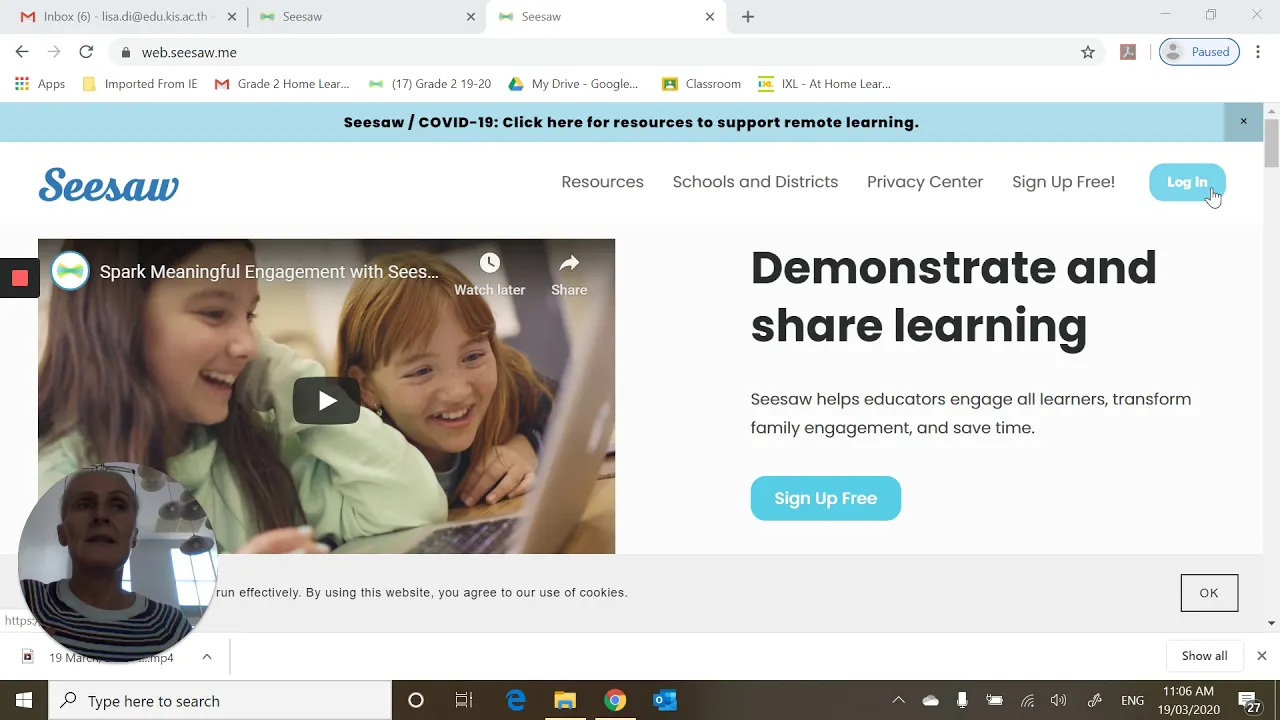The height and width of the screenshot is (720, 1280).
Task: Open the Paused profile button
Action: [x=1199, y=52]
